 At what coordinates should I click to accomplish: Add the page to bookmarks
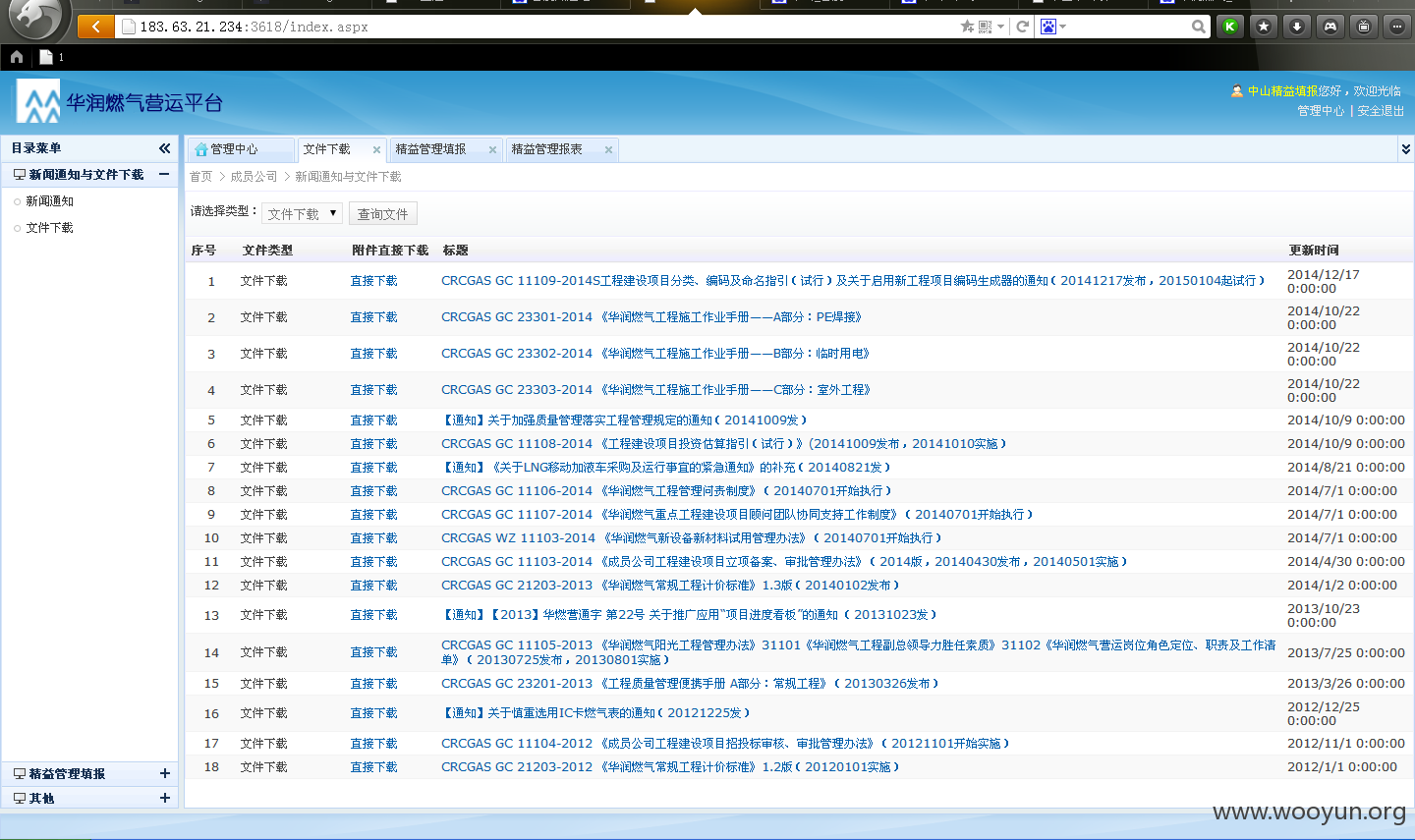tap(967, 27)
